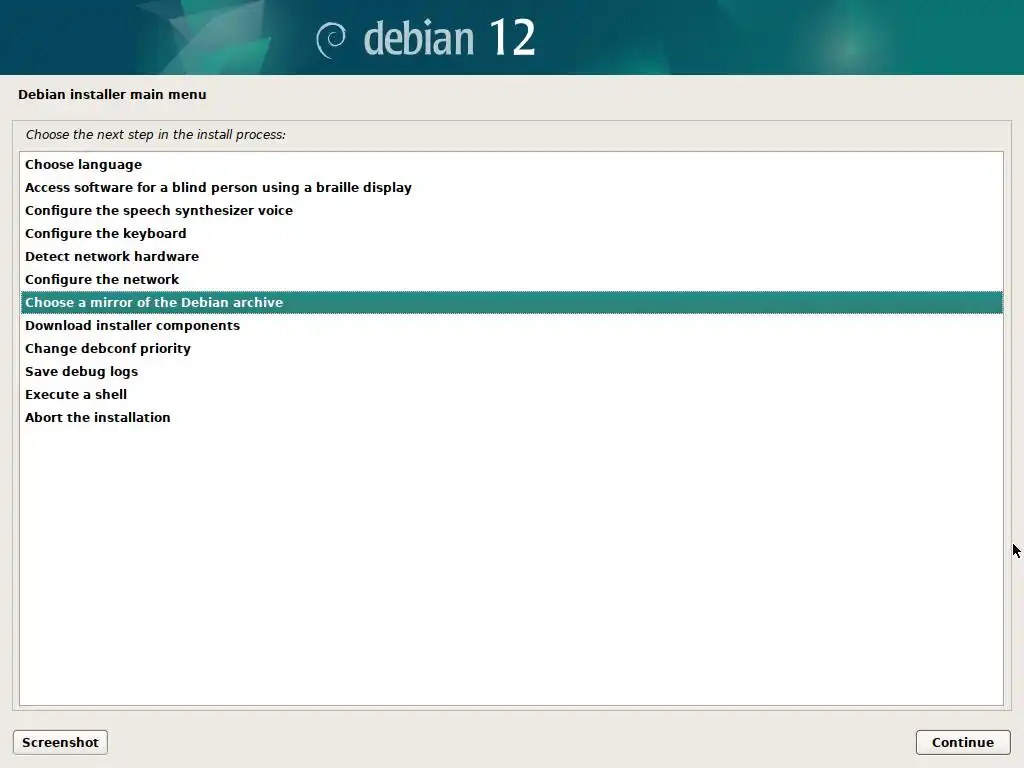
Task: Pick the Save debug logs entry
Action: 511,372
